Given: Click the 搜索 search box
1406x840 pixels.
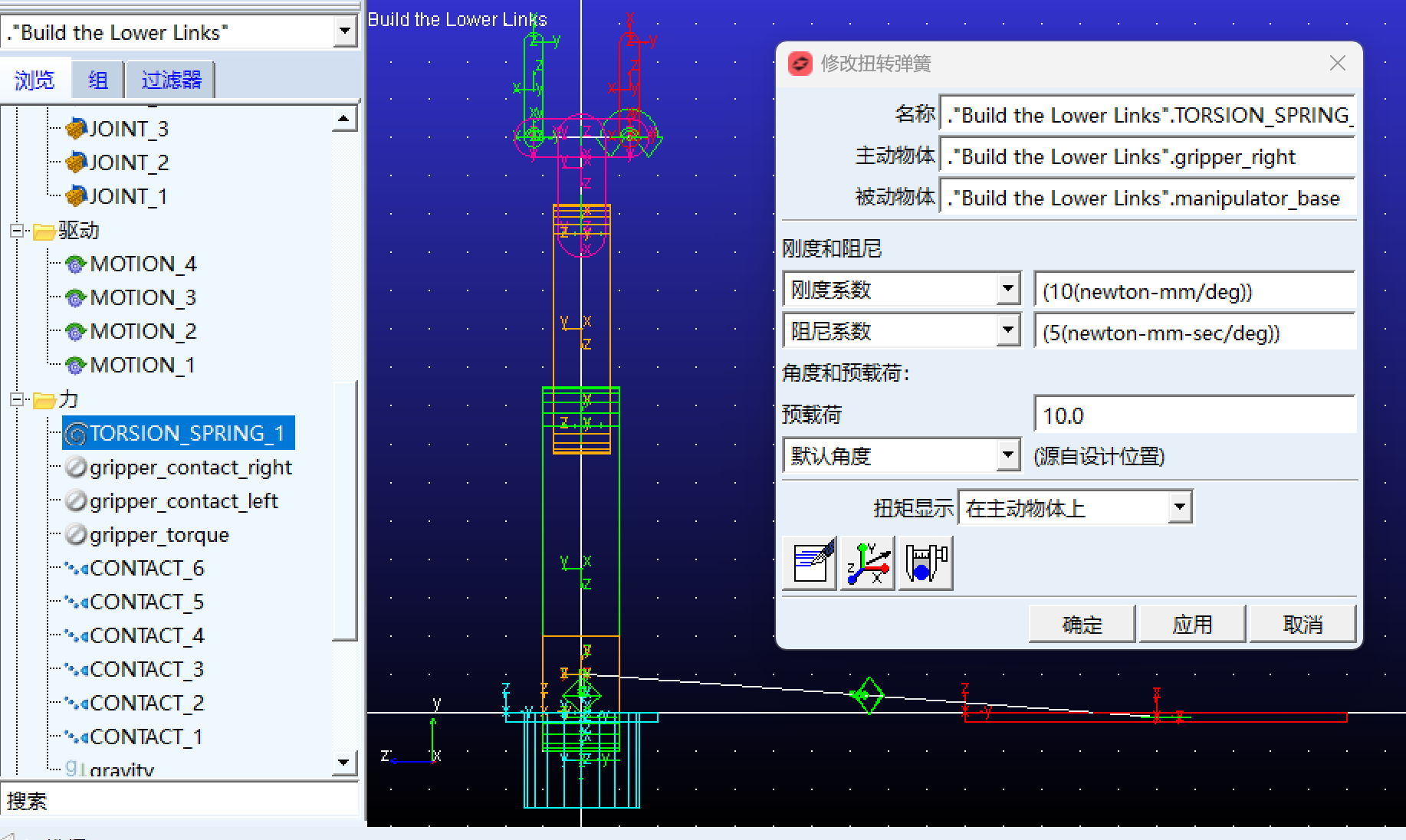Looking at the screenshot, I should 180,801.
